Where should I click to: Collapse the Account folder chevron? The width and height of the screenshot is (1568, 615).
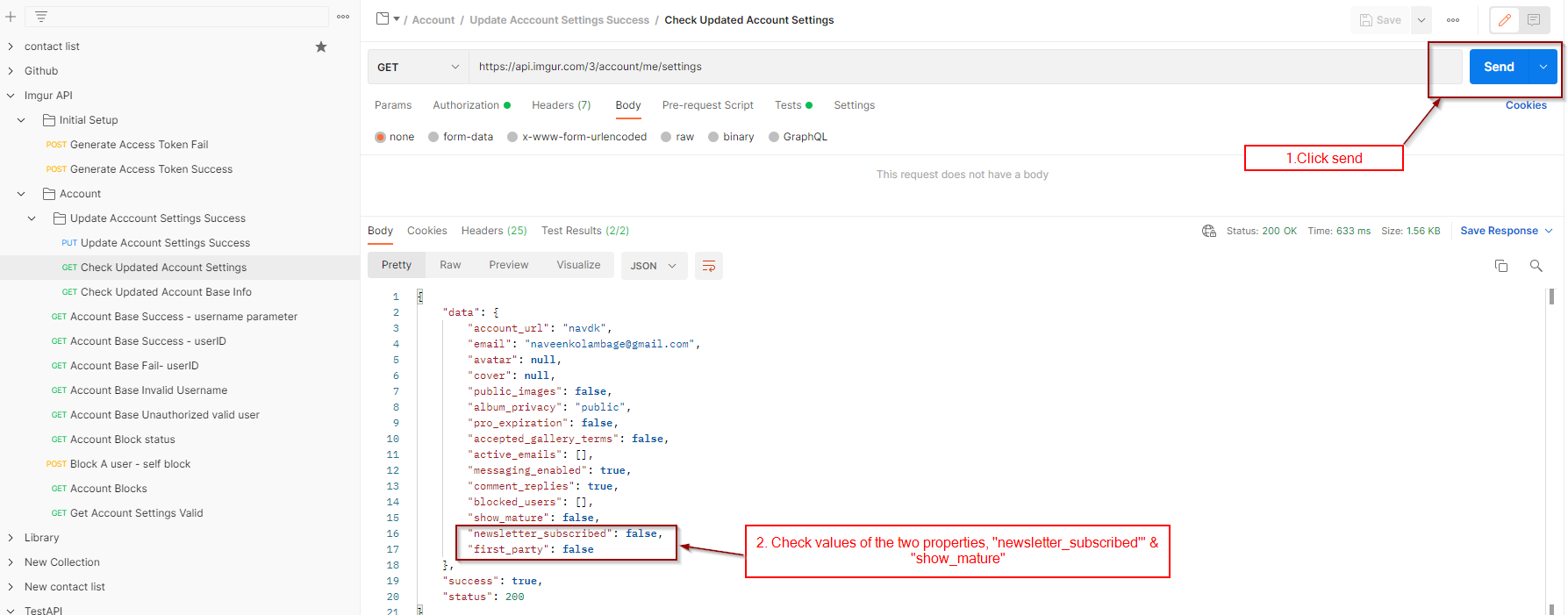[21, 194]
